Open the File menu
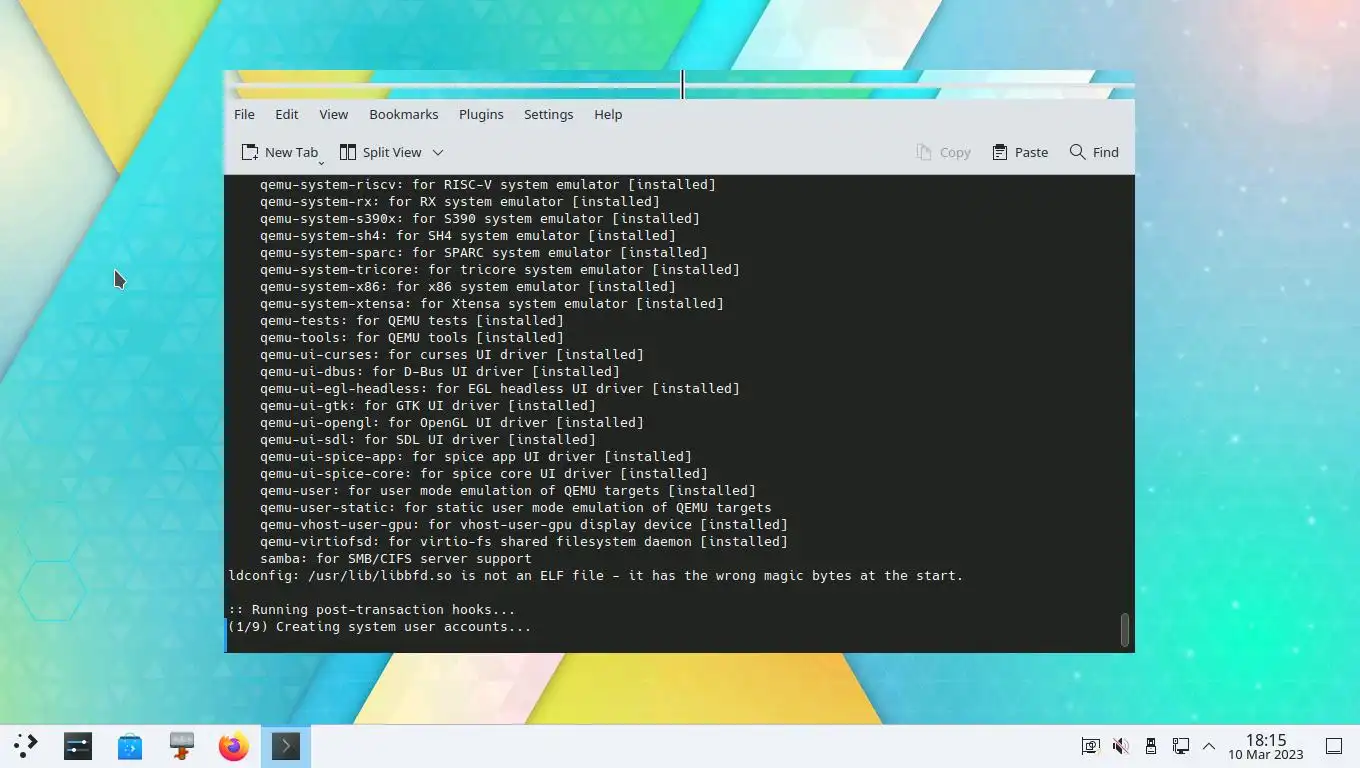The image size is (1360, 768). pos(244,114)
